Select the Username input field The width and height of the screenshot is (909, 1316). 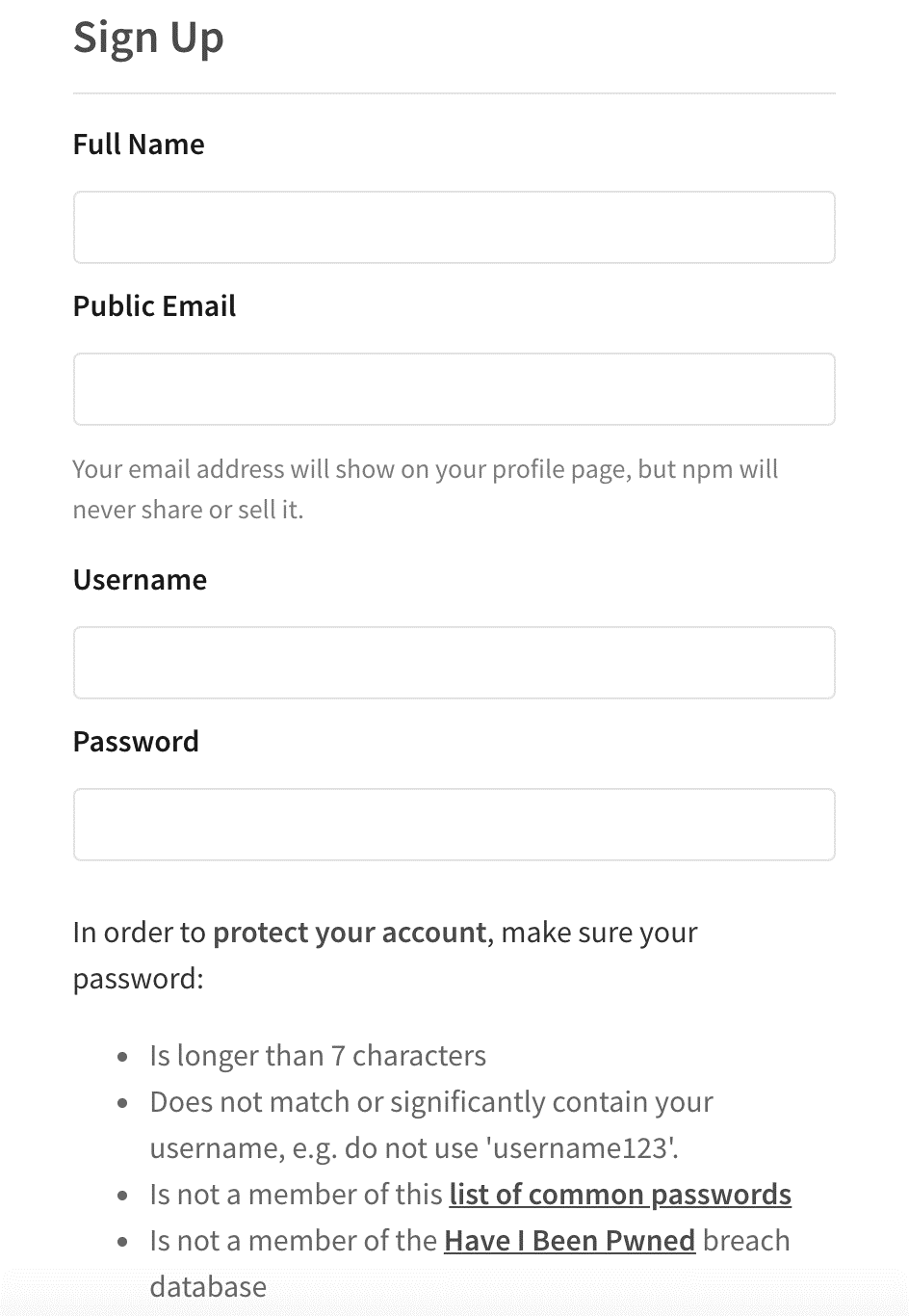pos(454,663)
